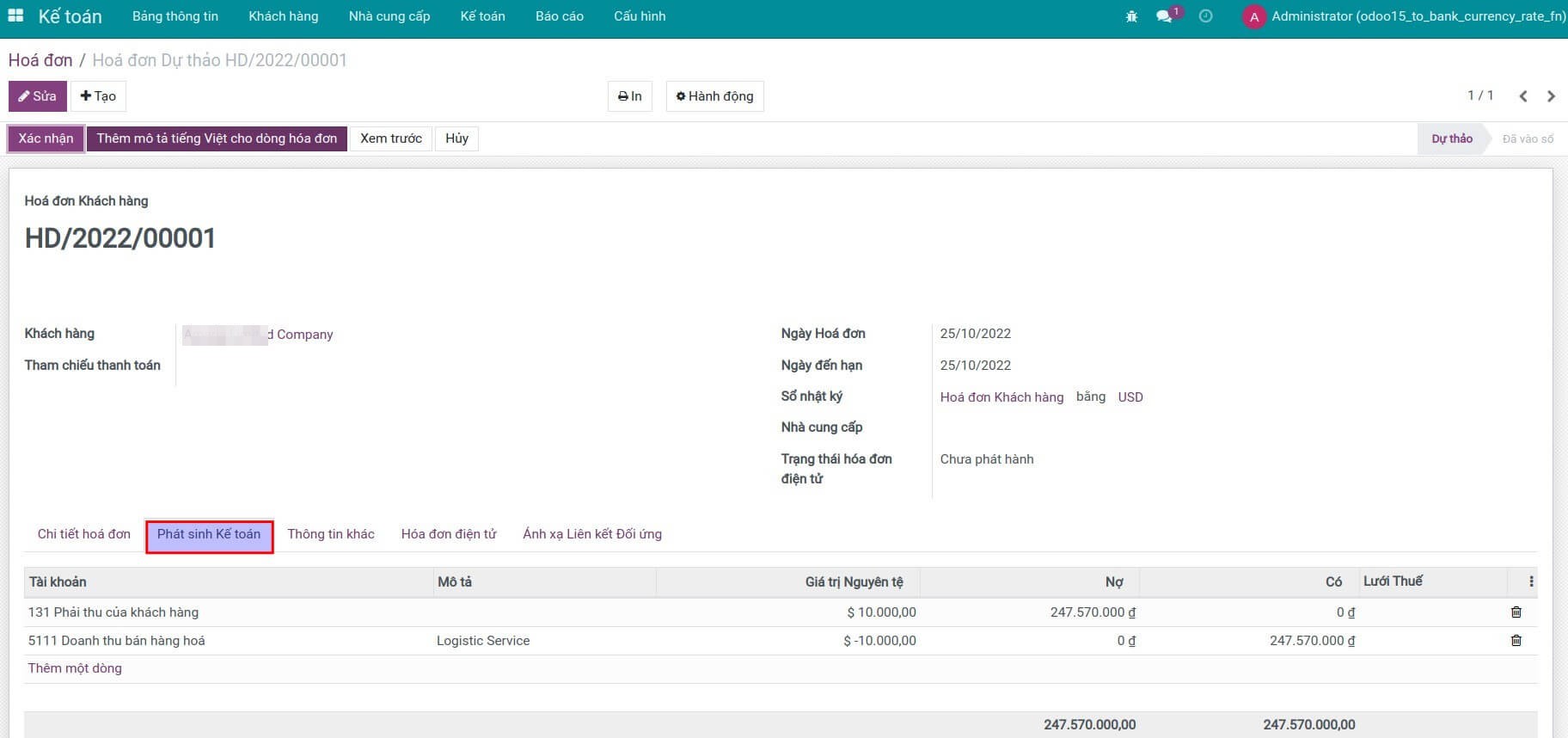Delete the 5111 Doanh thu line

pyautogui.click(x=1516, y=641)
